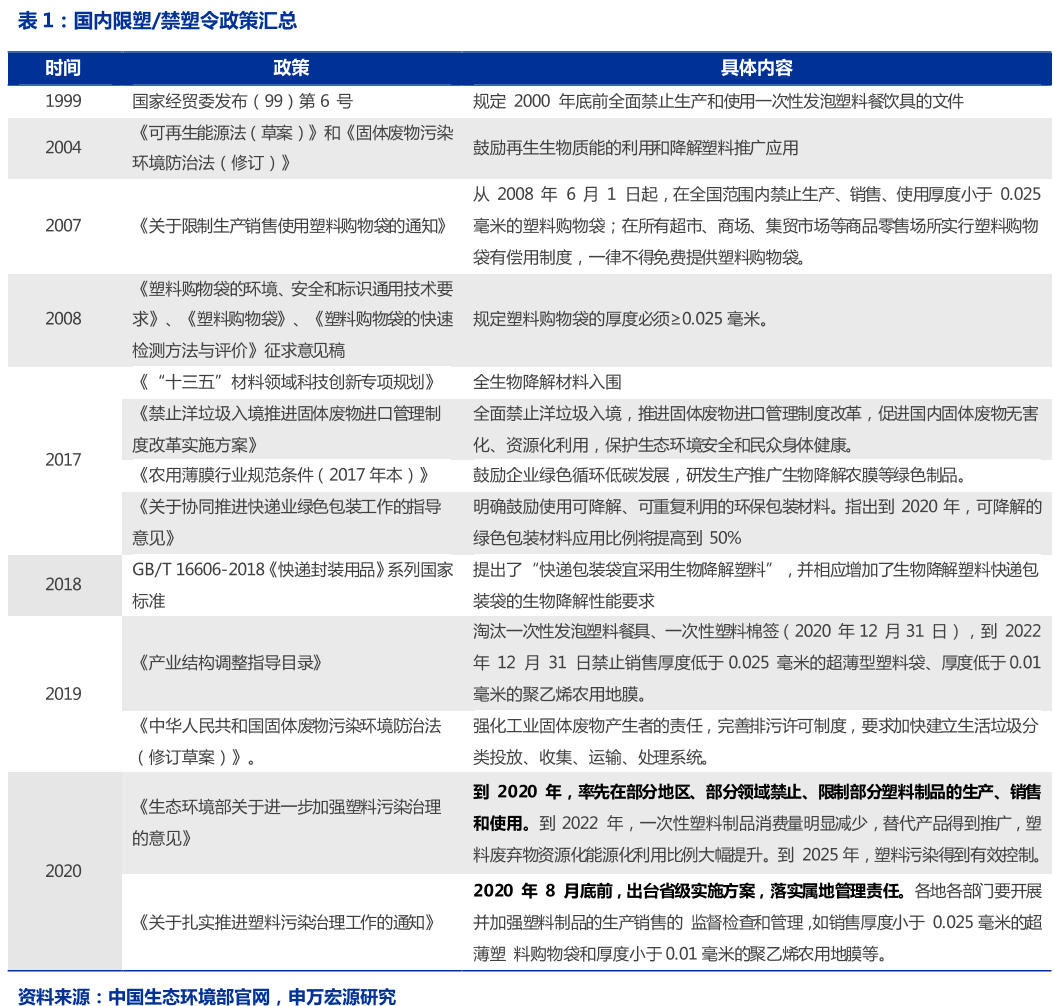Click the year 2020 cell
Image resolution: width=1054 pixels, height=1006 pixels.
(x=63, y=871)
